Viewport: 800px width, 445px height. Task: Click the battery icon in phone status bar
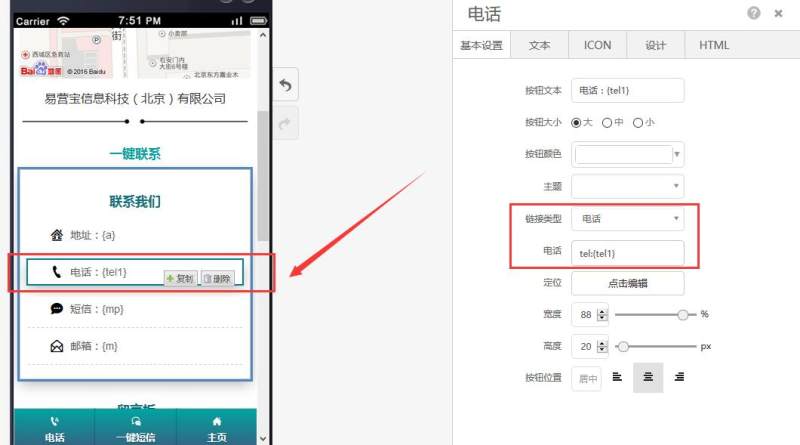(x=258, y=21)
